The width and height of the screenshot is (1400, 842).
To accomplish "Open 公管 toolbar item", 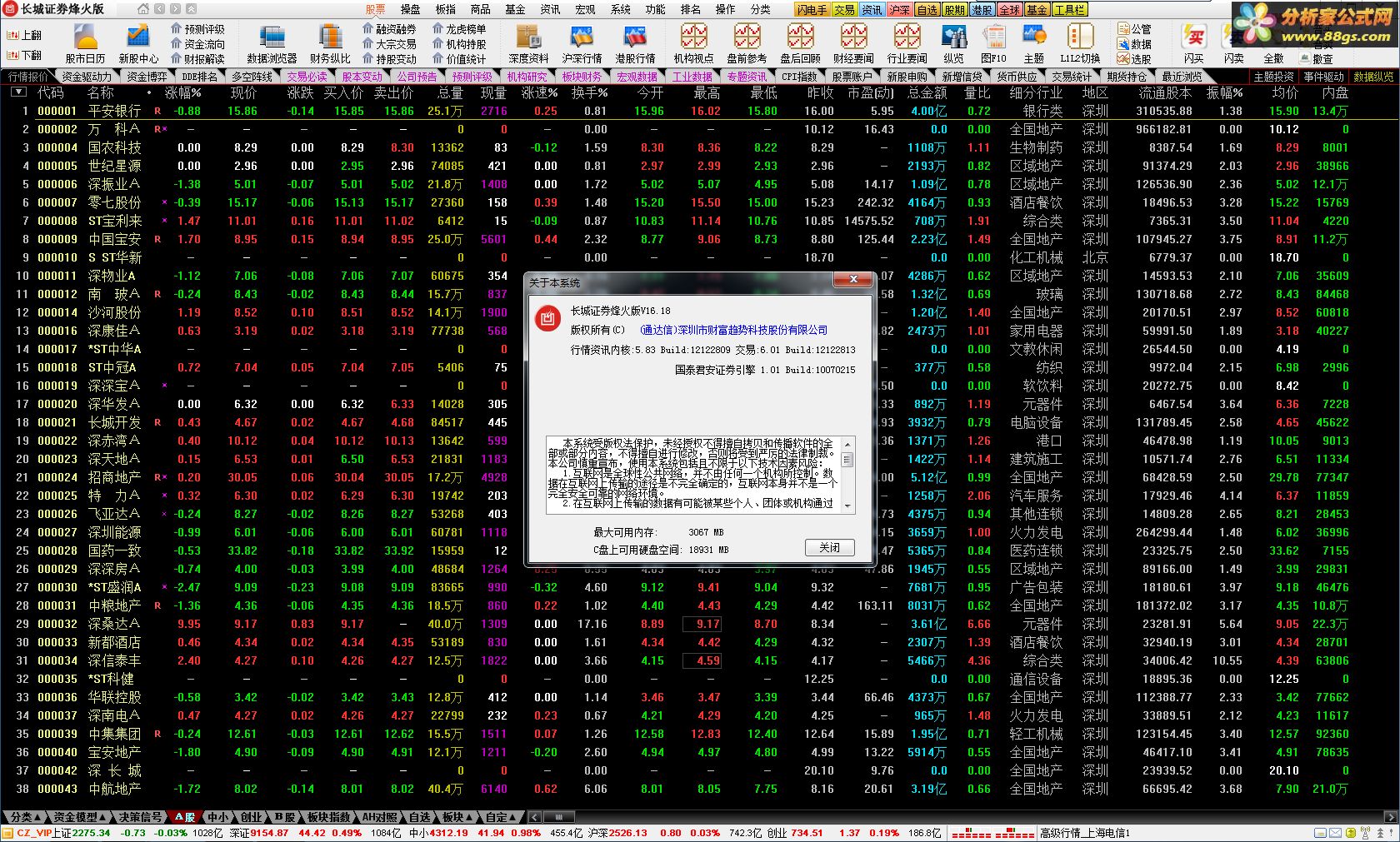I will tap(1134, 29).
